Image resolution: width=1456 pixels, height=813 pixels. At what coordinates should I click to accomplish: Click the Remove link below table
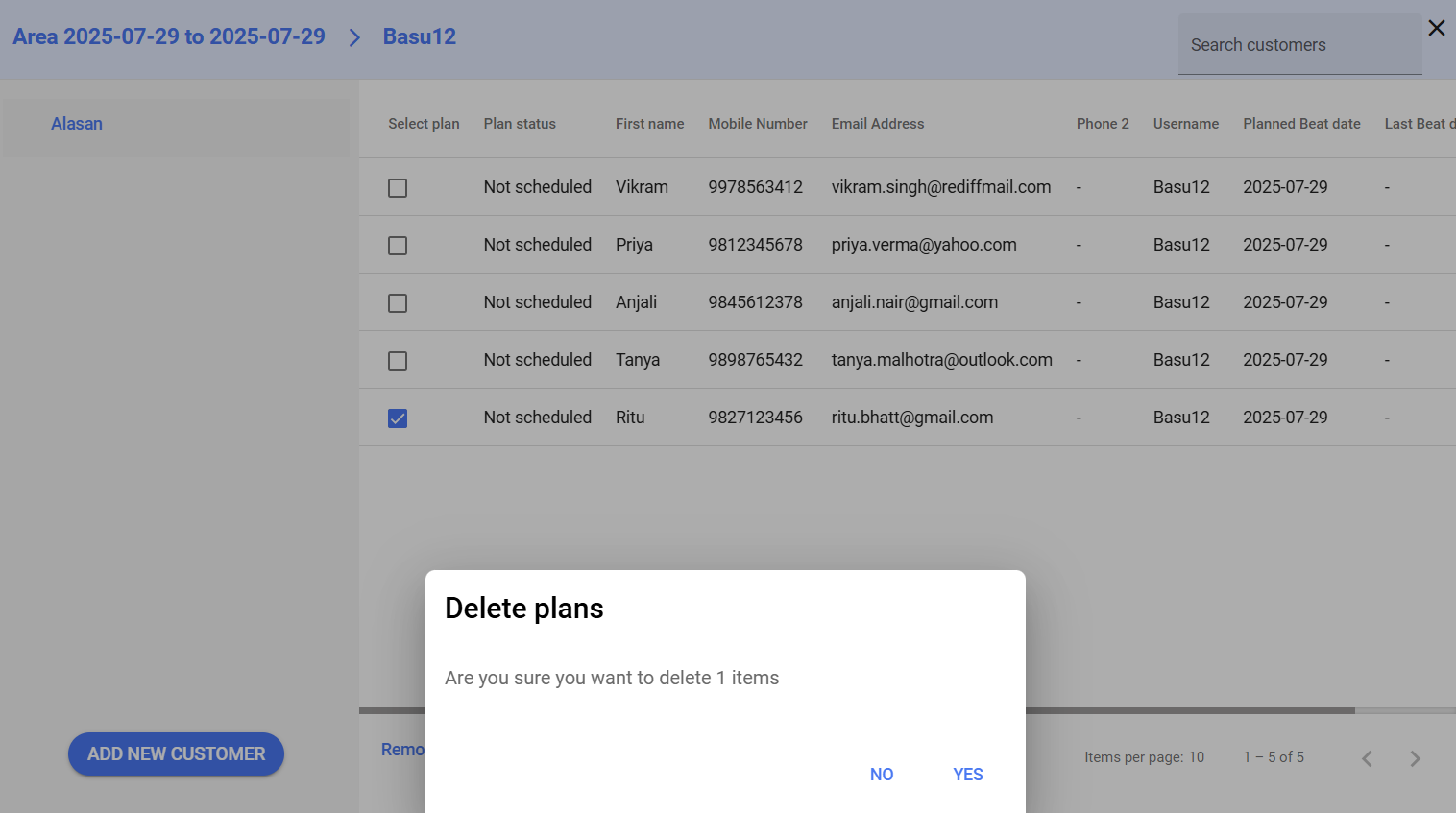click(402, 750)
